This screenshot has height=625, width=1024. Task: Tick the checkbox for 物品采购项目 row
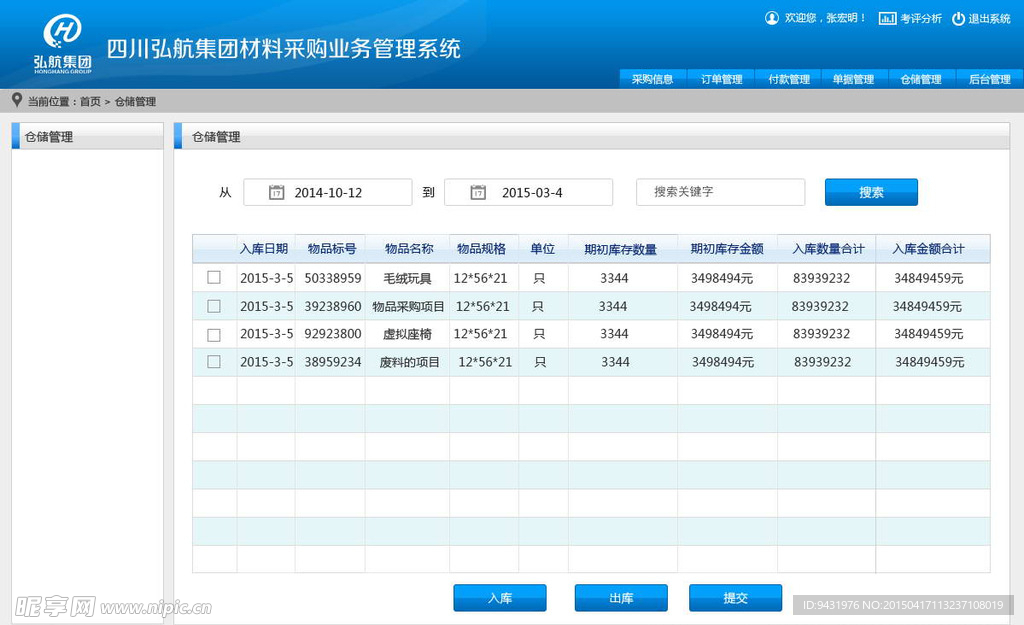coord(214,306)
